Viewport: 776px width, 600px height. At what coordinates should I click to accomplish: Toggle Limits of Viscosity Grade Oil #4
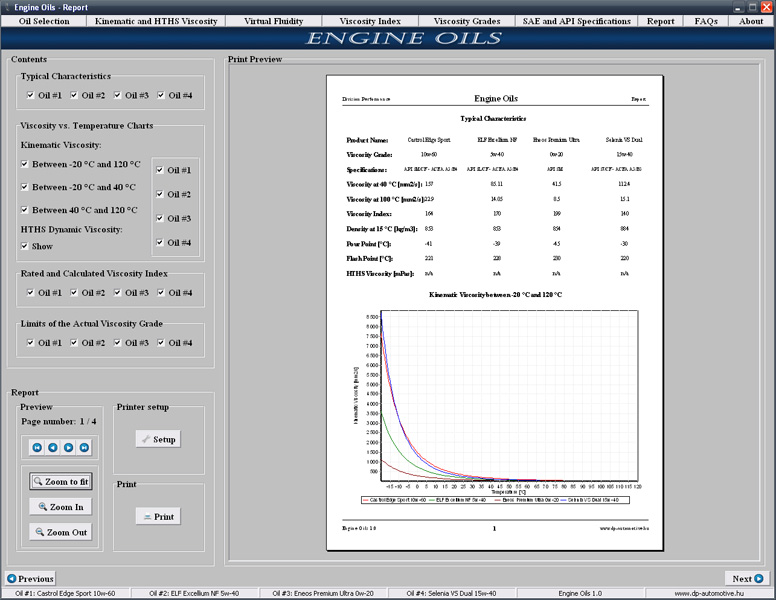coord(161,343)
